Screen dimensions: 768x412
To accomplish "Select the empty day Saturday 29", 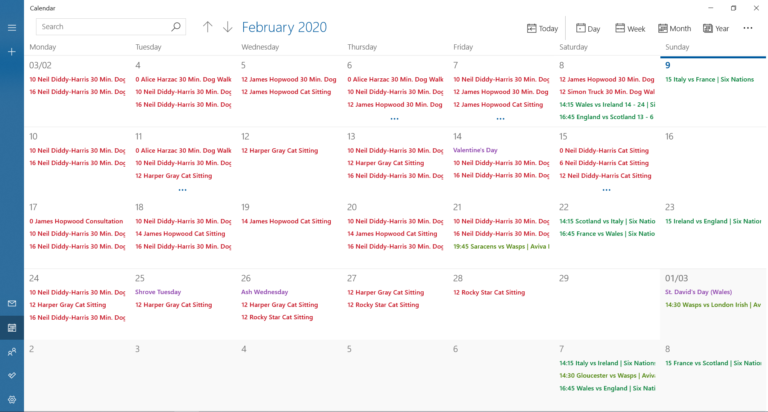I will (606, 304).
